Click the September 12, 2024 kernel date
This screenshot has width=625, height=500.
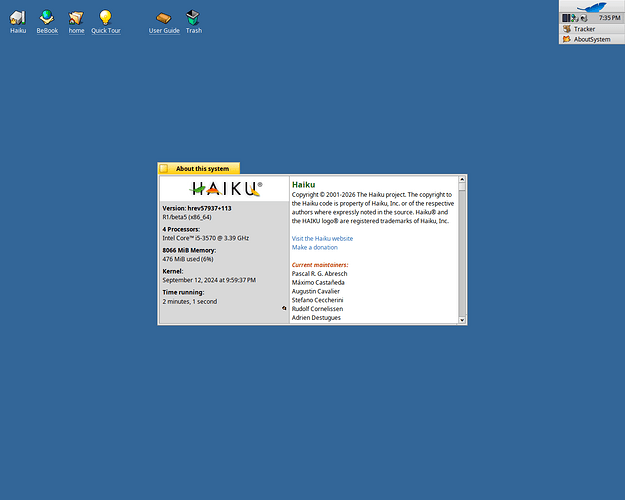209,280
